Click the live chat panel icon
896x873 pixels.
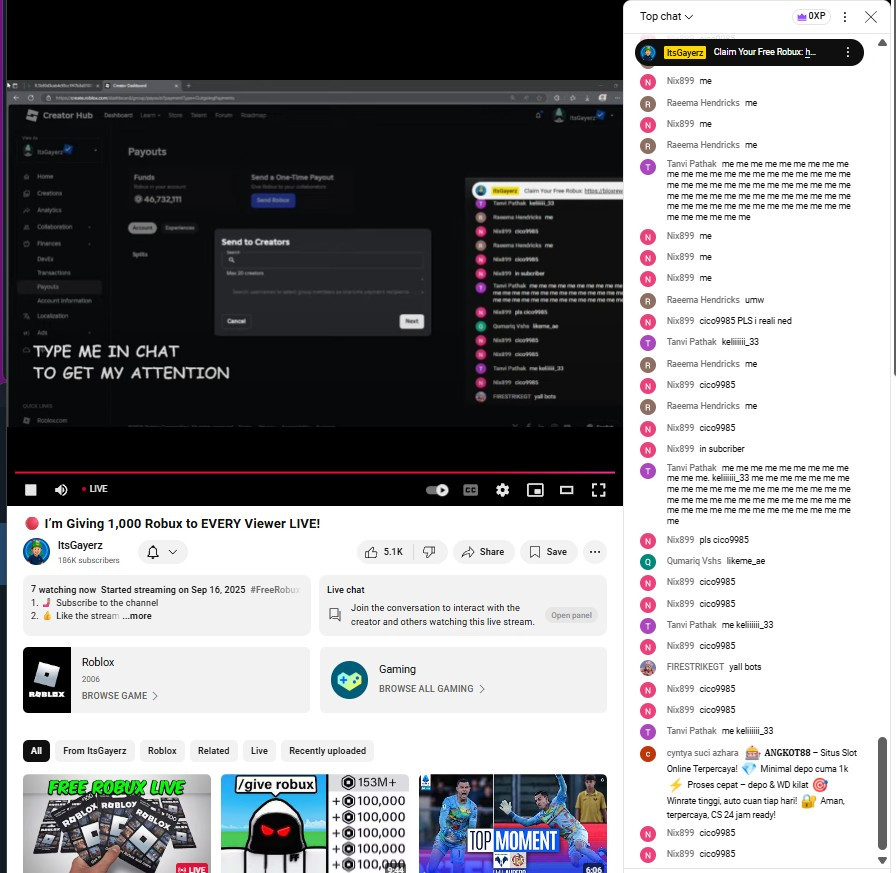[x=335, y=615]
